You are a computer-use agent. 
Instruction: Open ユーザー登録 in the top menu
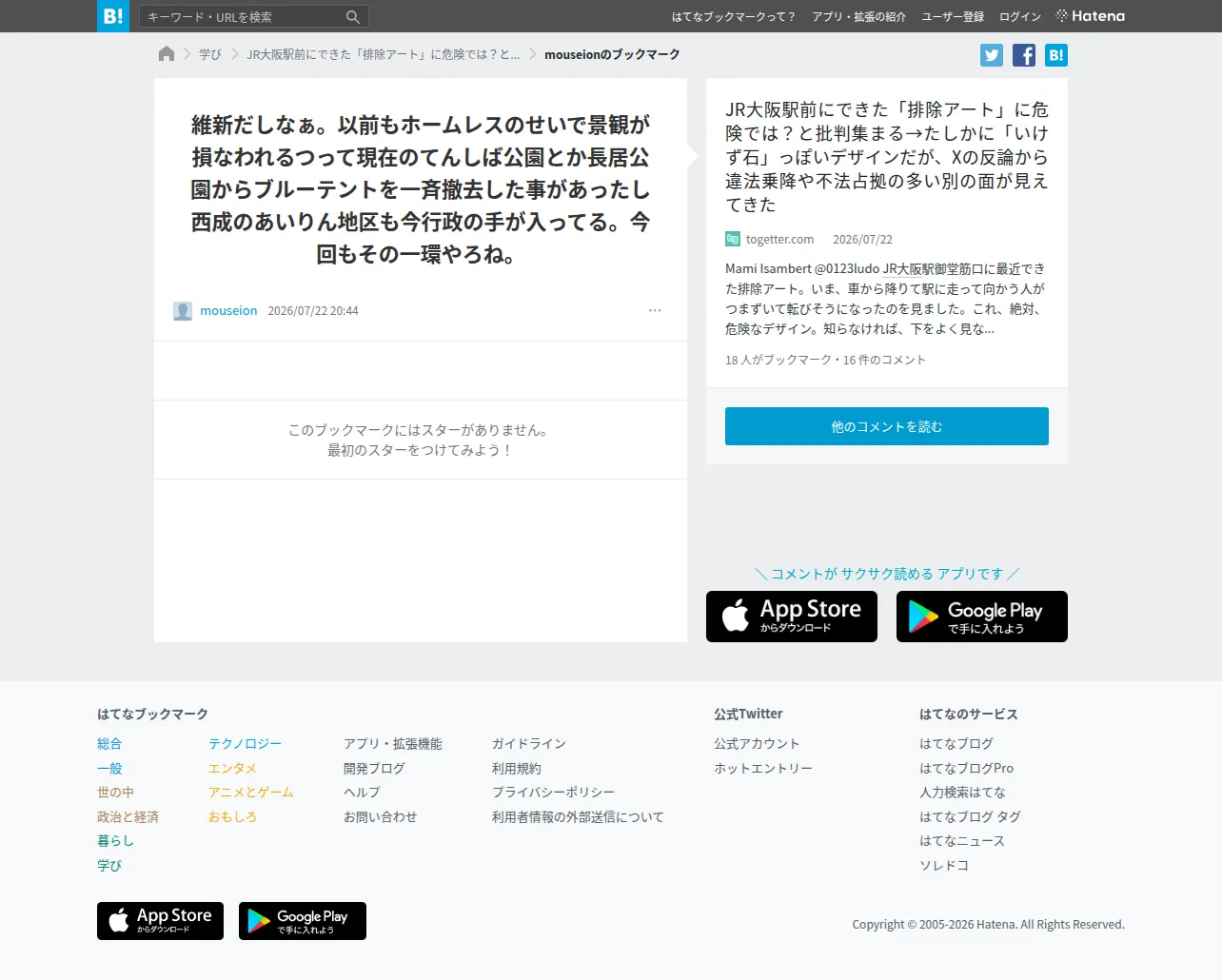pyautogui.click(x=953, y=17)
